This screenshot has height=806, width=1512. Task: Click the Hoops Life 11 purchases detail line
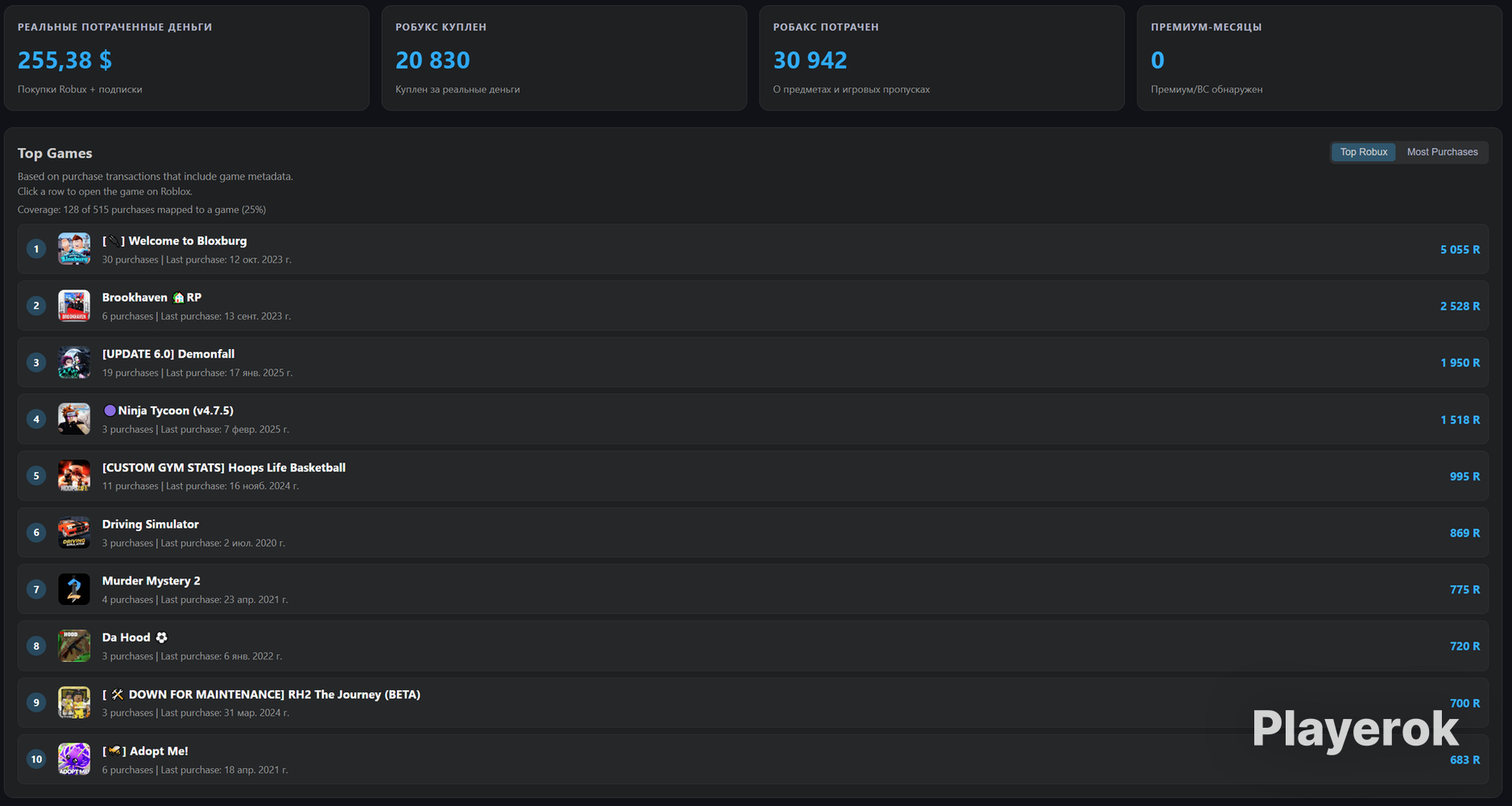coord(201,486)
